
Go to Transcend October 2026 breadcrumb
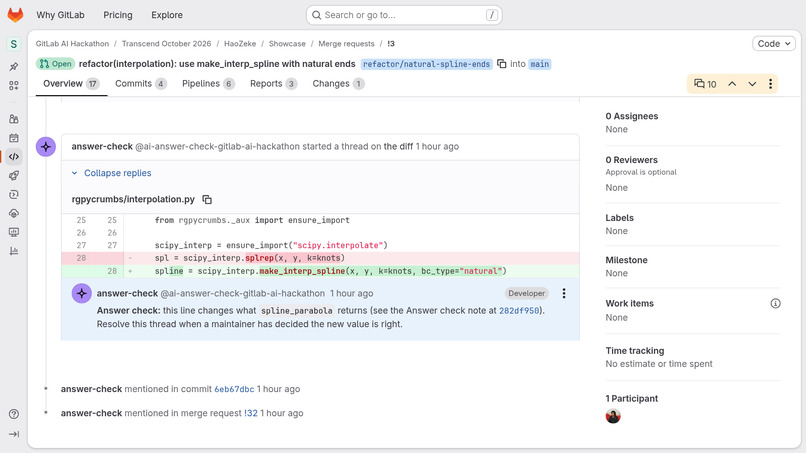pos(167,44)
